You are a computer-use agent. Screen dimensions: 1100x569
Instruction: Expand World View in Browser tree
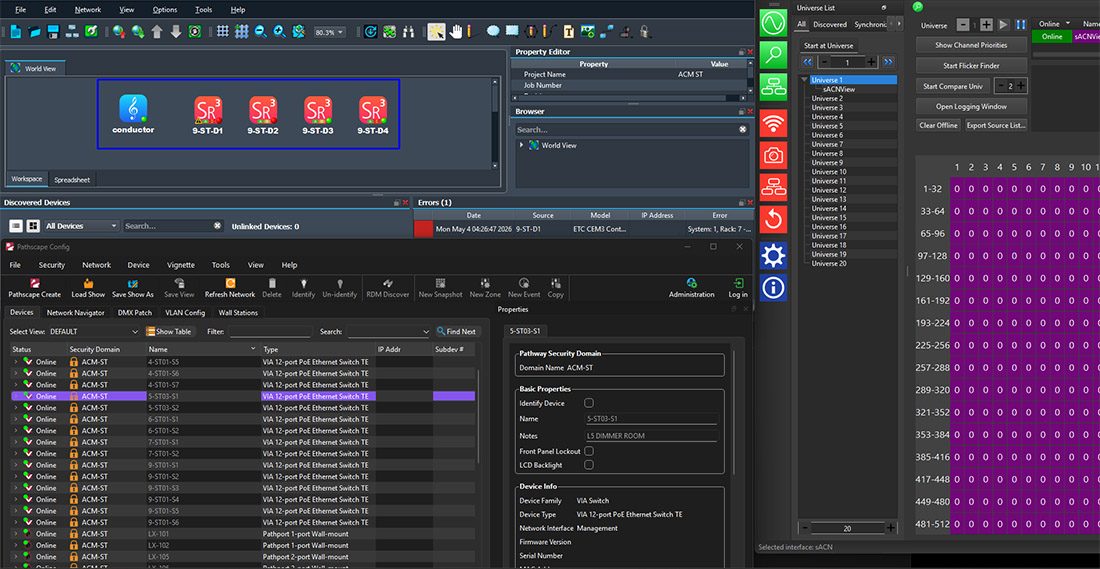click(521, 145)
